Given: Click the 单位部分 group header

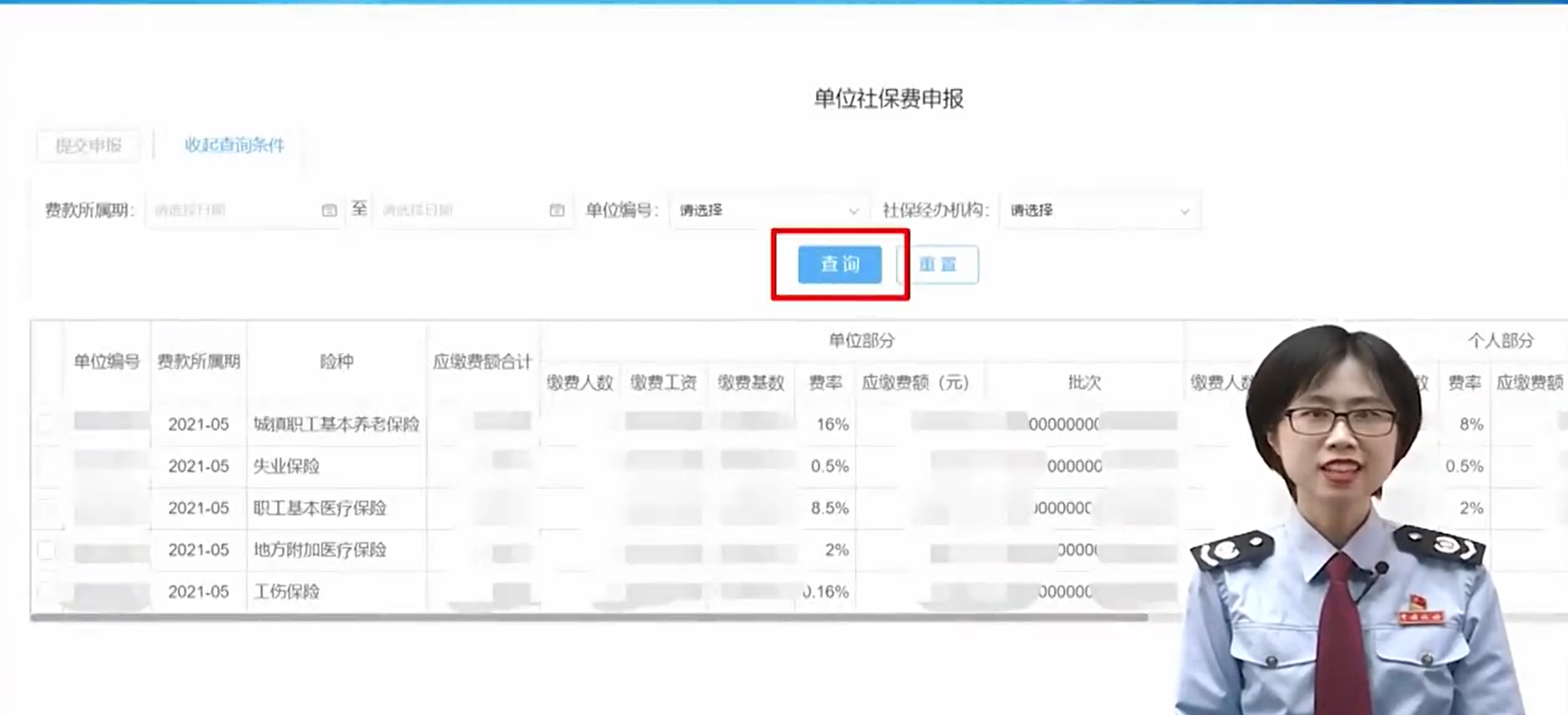Looking at the screenshot, I should pyautogui.click(x=862, y=340).
